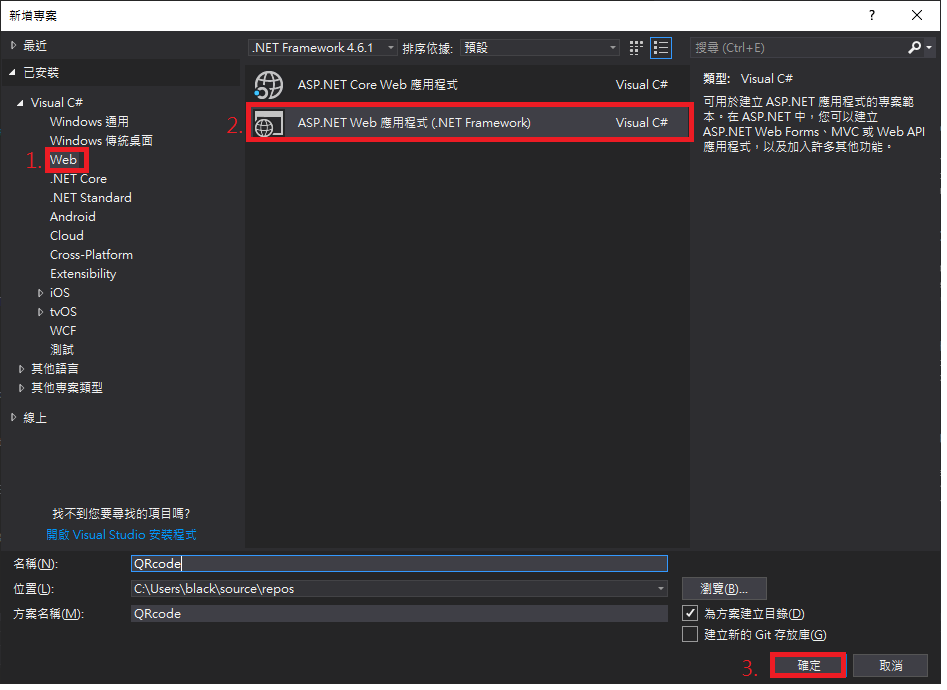Expand the iOS tree node
Viewport: 947px width, 690px height.
(40, 293)
